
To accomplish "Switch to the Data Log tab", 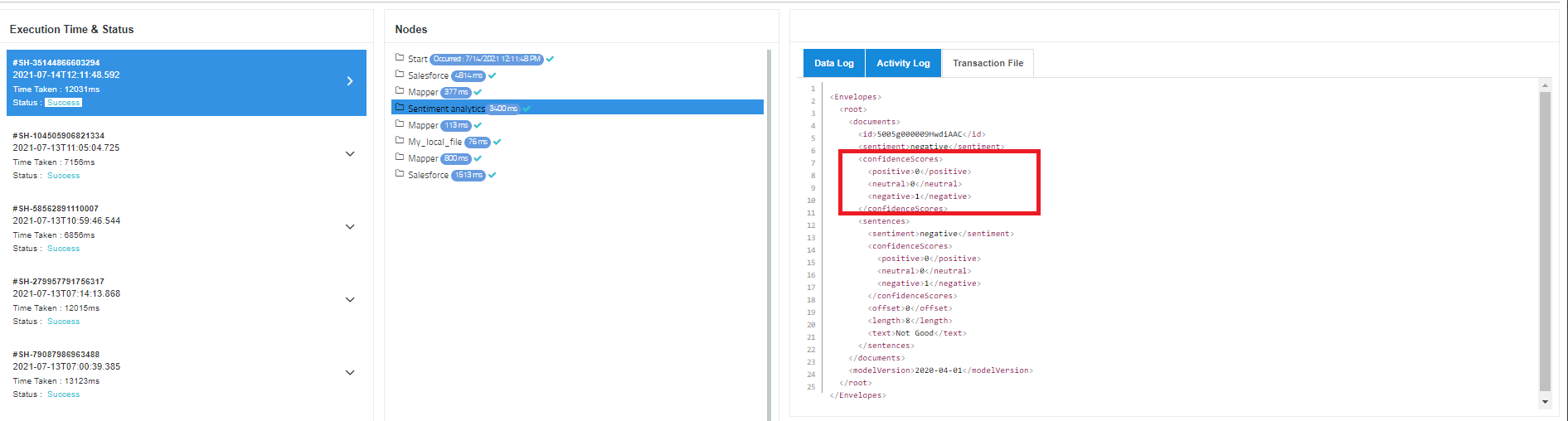I will tap(833, 63).
